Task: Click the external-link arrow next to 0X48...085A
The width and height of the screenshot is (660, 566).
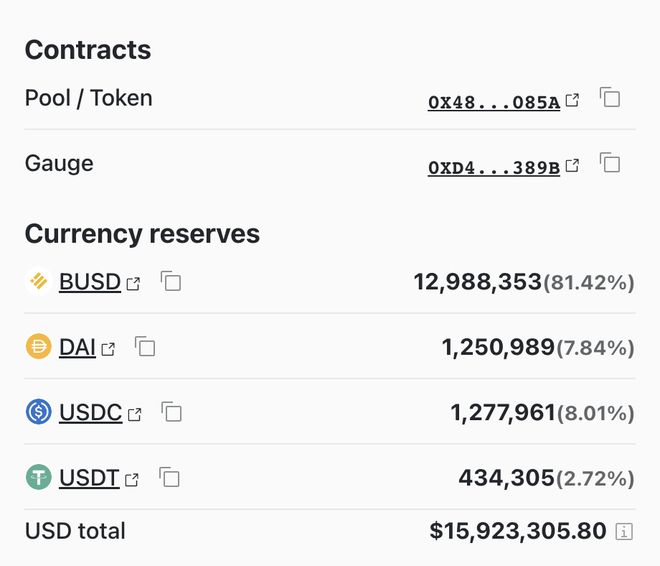Action: click(x=572, y=100)
